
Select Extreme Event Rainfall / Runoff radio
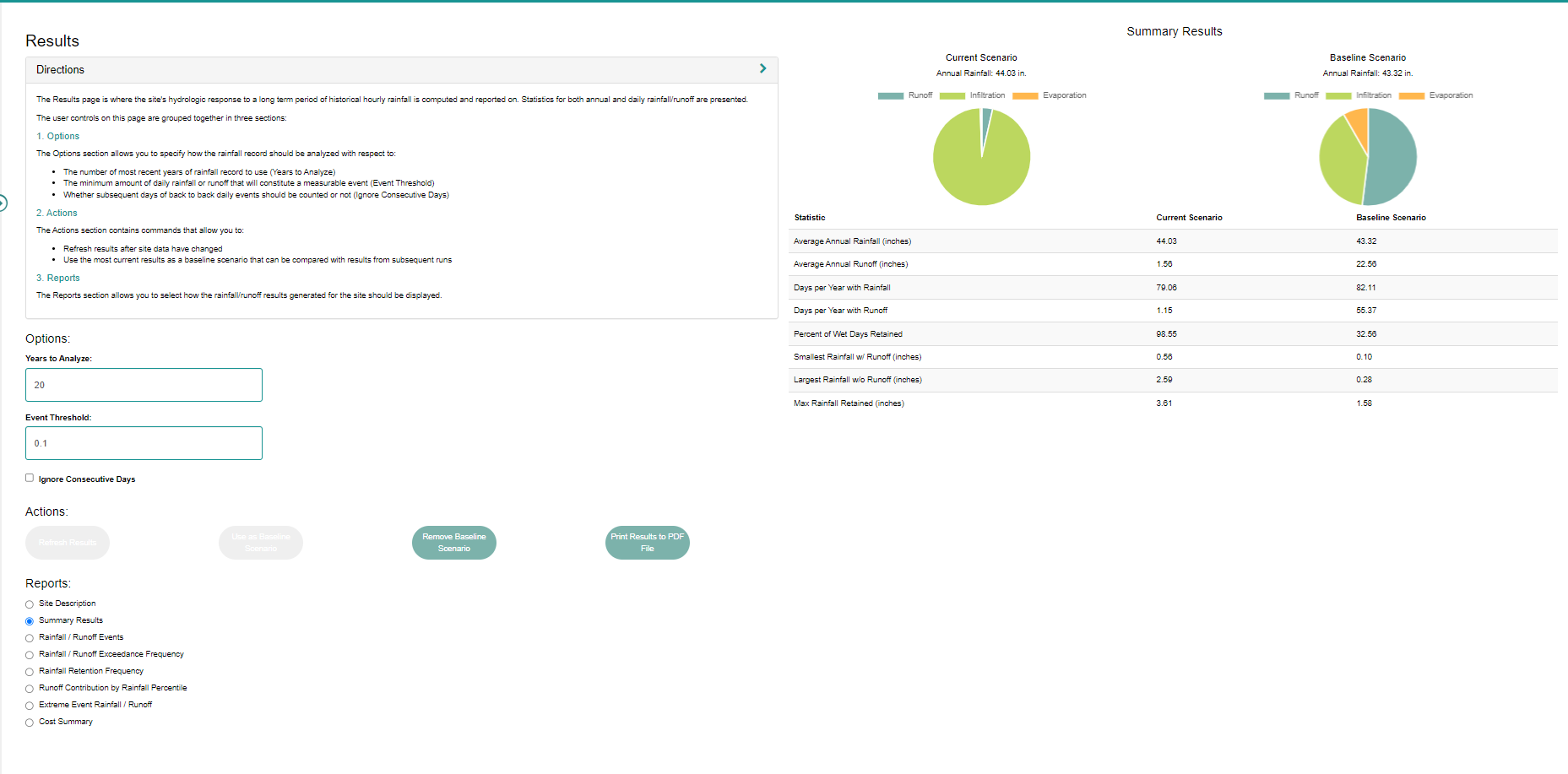coord(30,706)
